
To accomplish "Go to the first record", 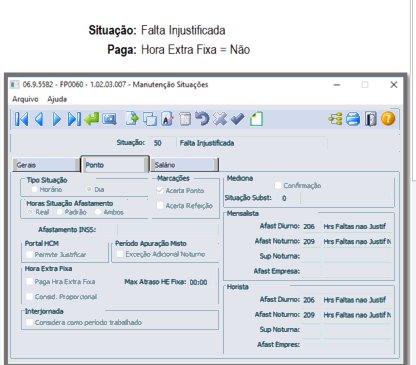I will pyautogui.click(x=22, y=119).
